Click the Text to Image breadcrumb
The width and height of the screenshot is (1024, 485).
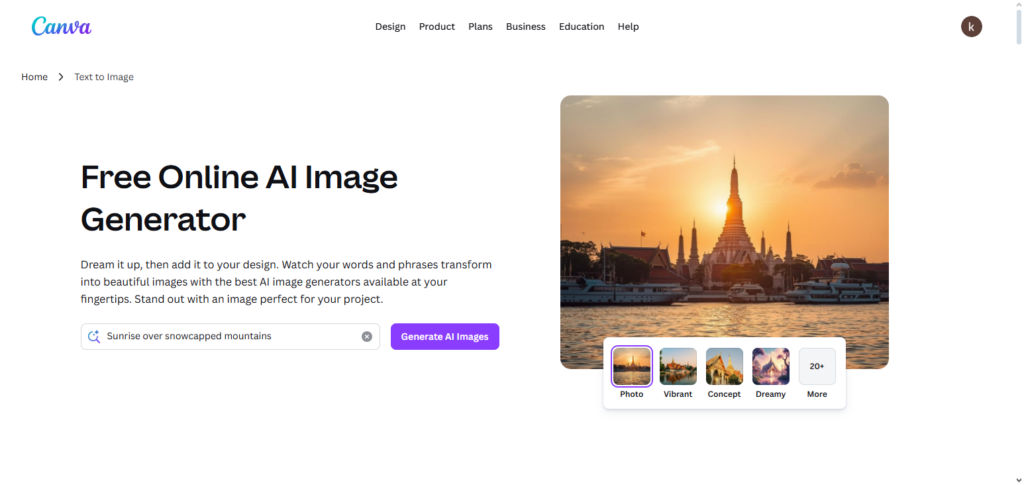pyautogui.click(x=104, y=77)
